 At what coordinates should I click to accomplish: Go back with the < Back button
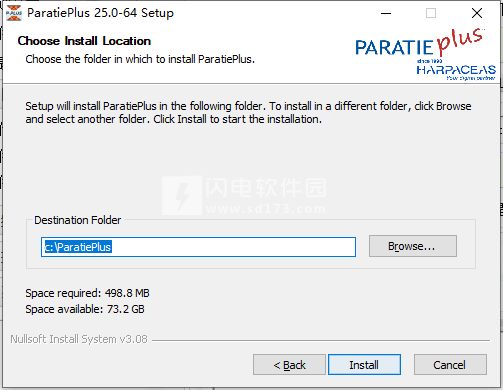(289, 365)
